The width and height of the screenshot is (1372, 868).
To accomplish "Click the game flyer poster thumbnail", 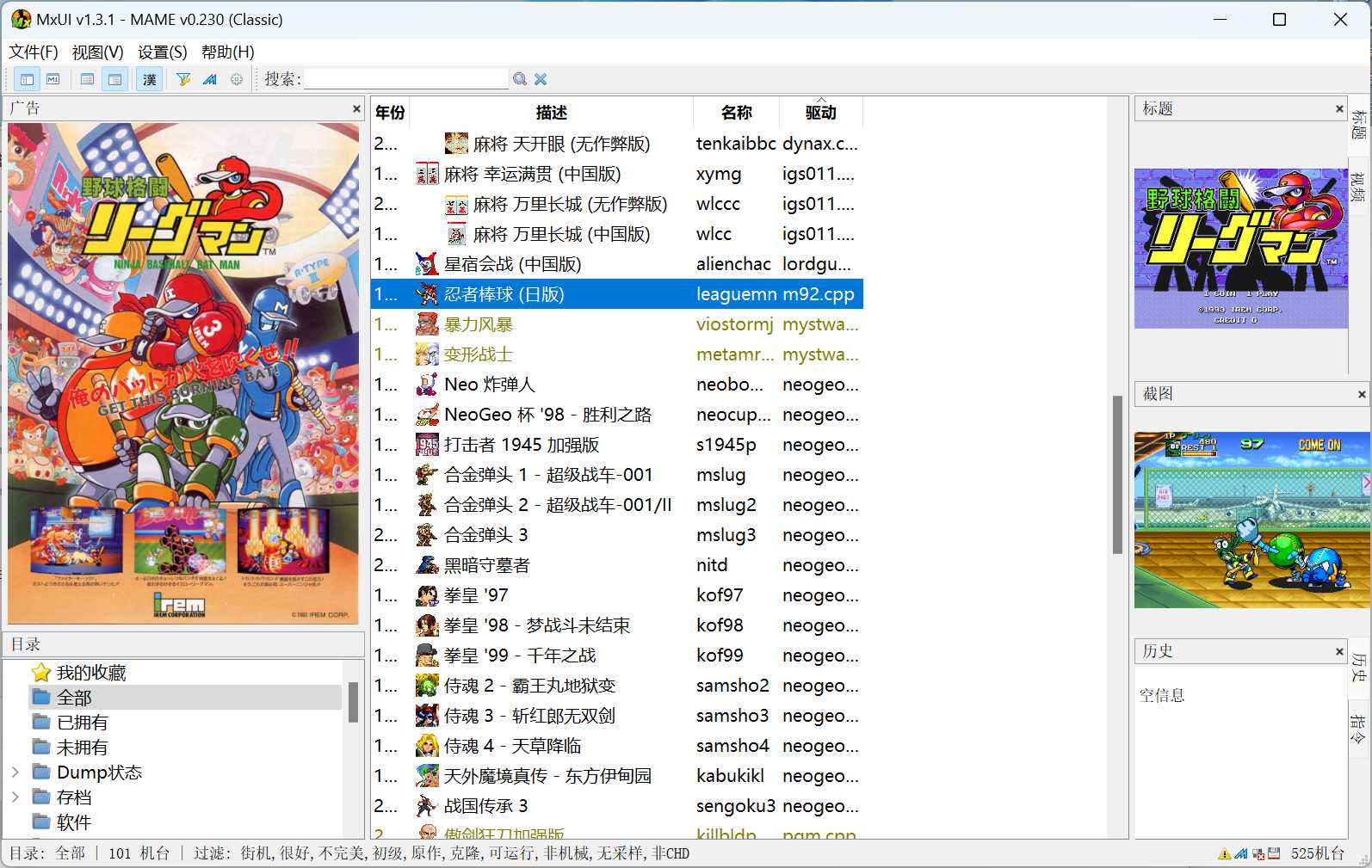I will (x=183, y=372).
